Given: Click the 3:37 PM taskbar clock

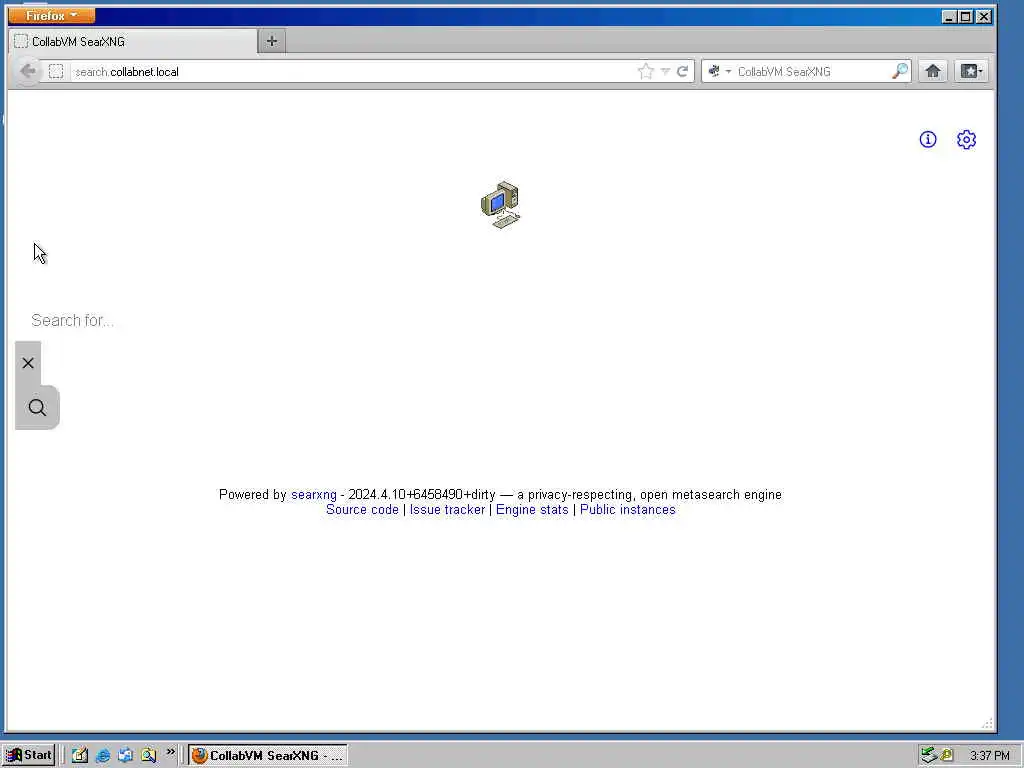Looking at the screenshot, I should coord(989,756).
